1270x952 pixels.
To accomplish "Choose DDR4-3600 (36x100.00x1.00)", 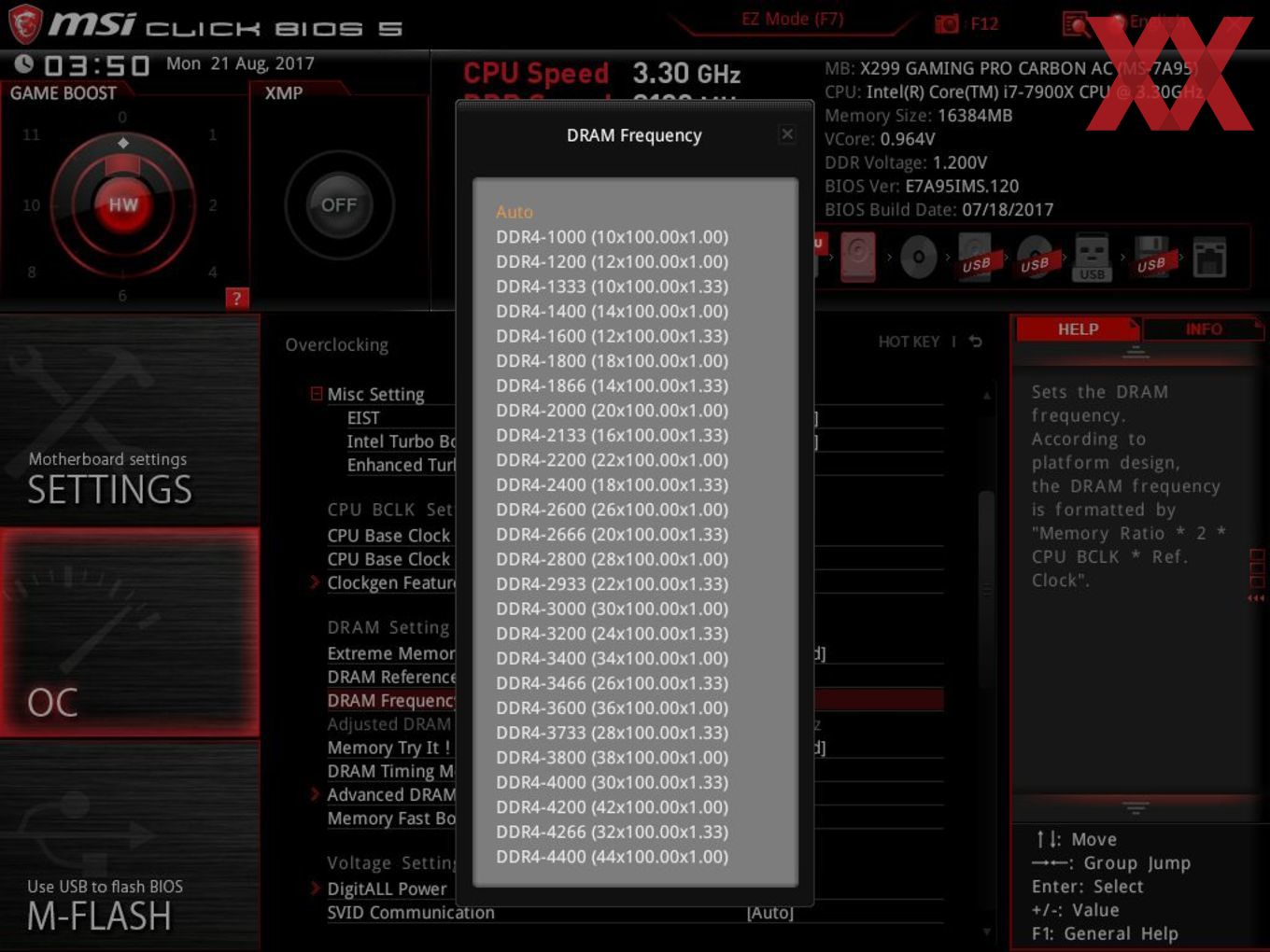I will pos(612,707).
